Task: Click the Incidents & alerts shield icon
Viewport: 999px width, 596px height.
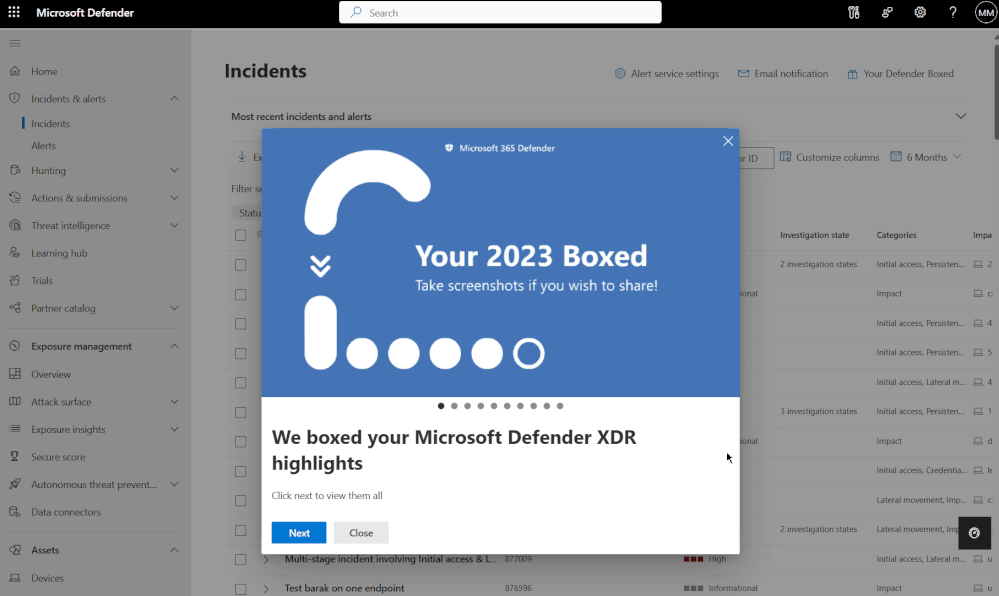Action: tap(15, 98)
